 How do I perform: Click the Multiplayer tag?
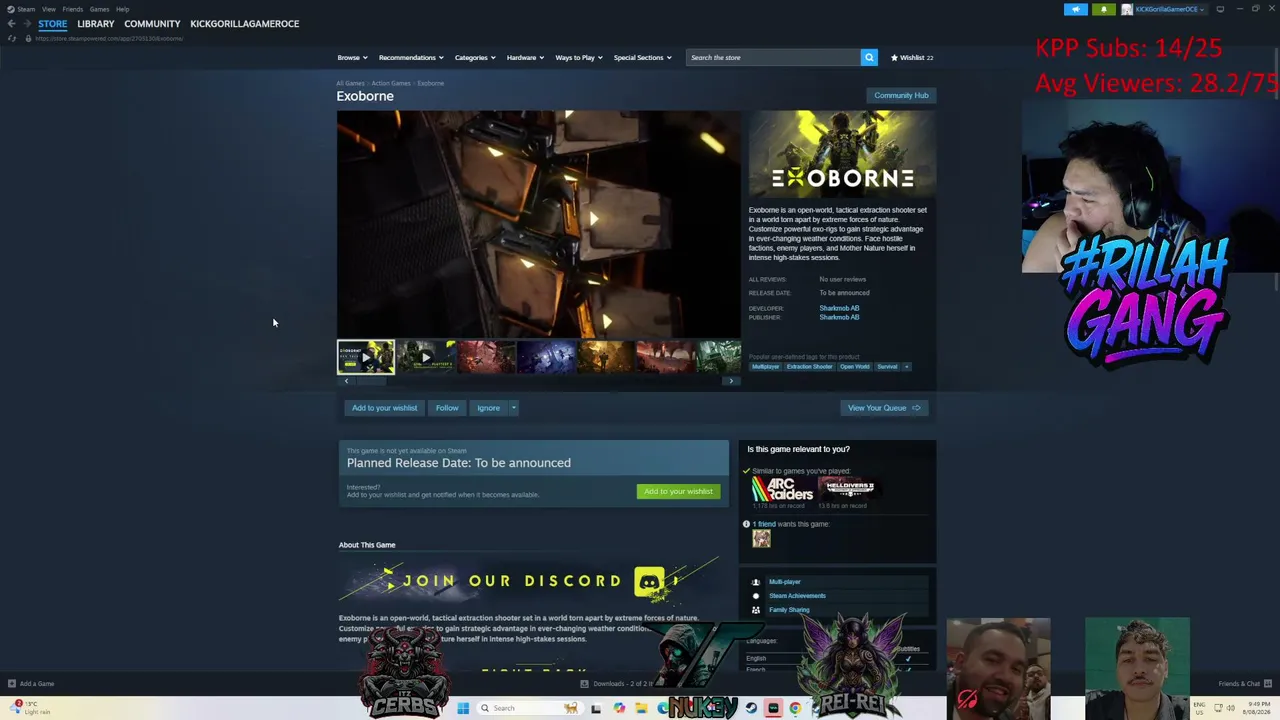point(765,367)
